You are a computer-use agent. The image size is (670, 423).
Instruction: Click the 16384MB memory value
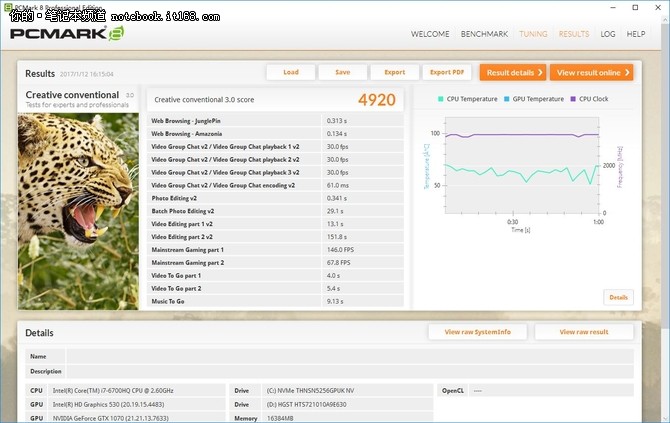280,418
